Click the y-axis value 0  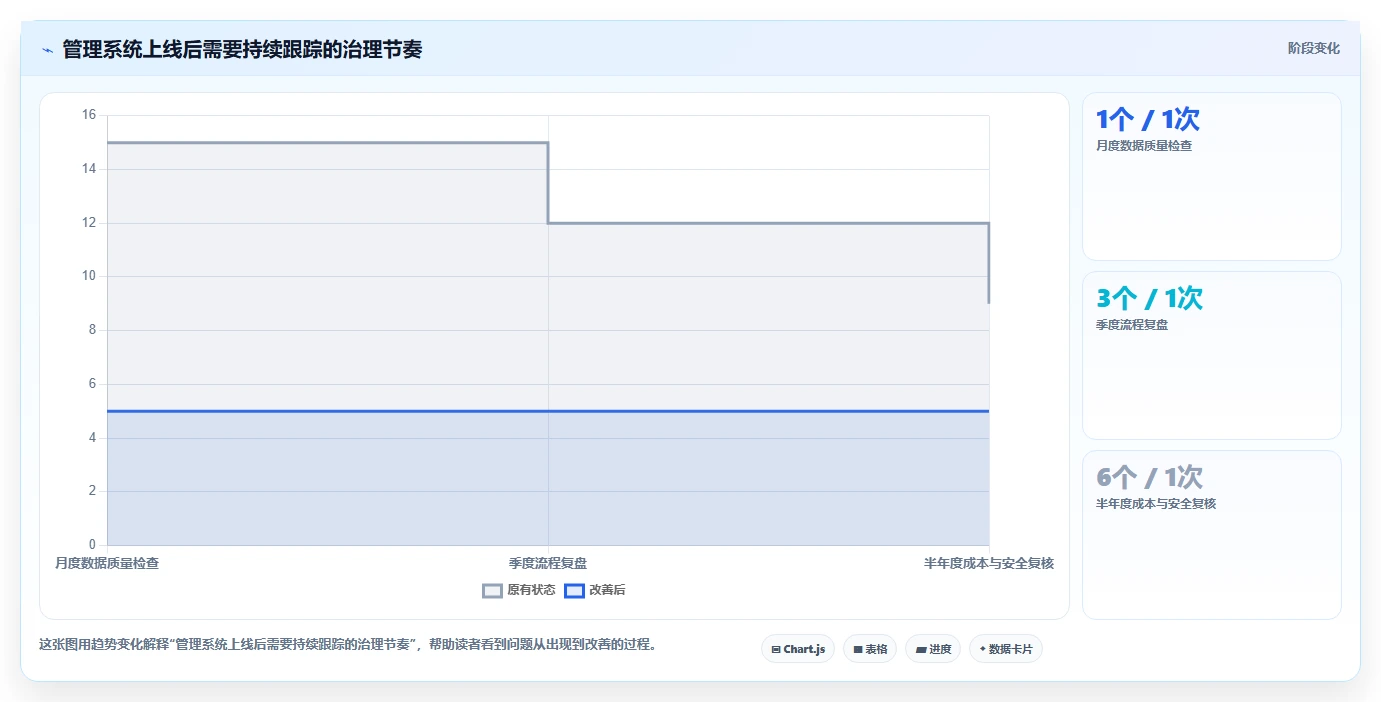pyautogui.click(x=93, y=545)
